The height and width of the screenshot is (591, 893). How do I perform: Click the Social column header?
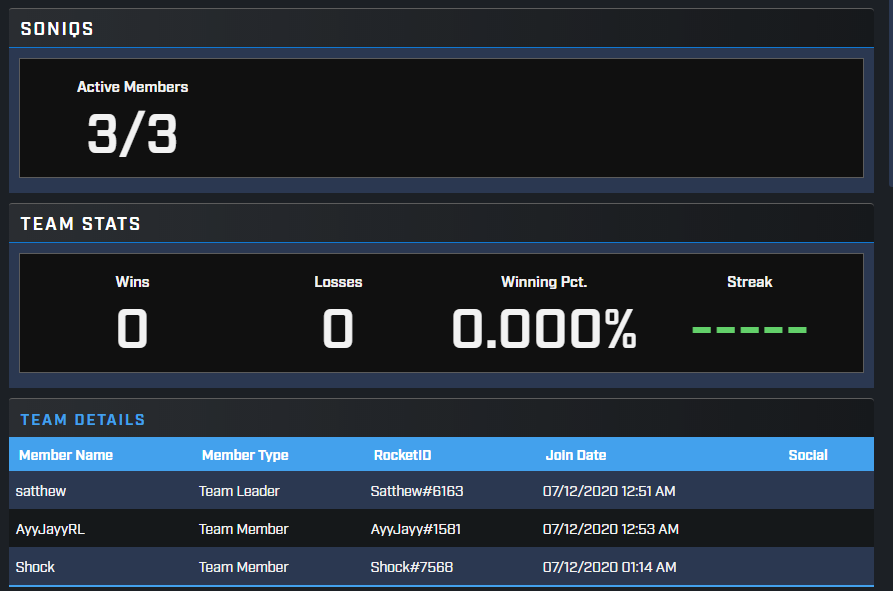pyautogui.click(x=808, y=455)
